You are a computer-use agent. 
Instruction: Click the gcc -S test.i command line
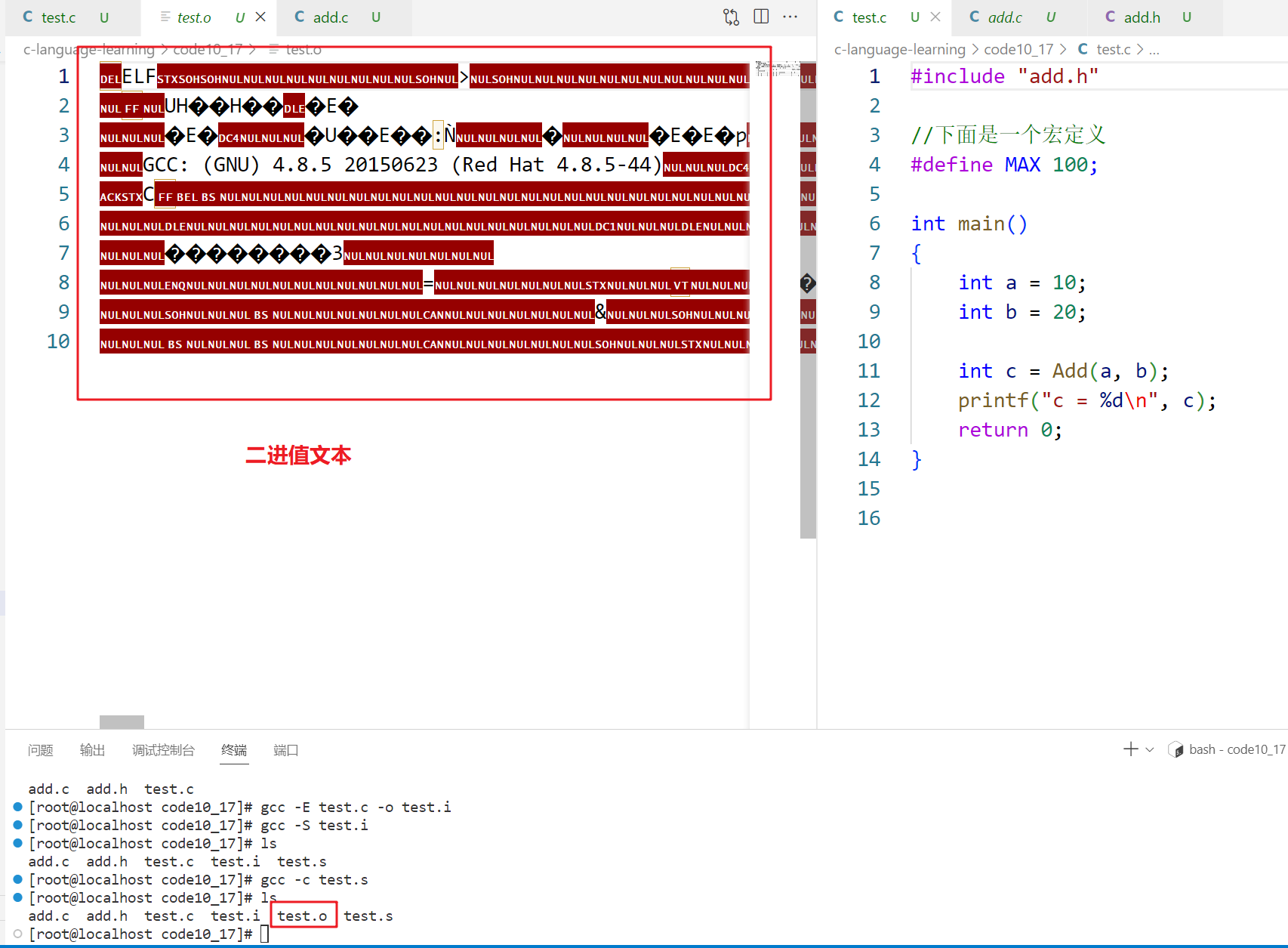(x=314, y=825)
